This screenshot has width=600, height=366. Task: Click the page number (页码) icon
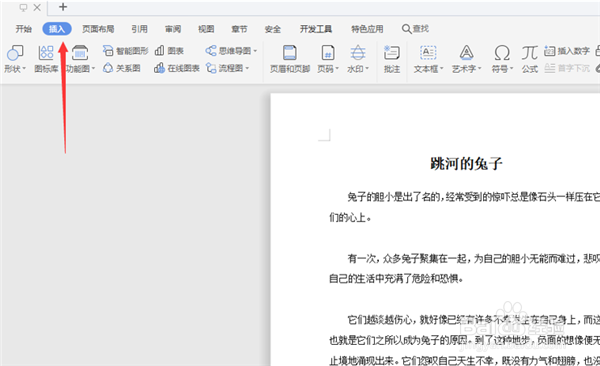click(x=328, y=53)
